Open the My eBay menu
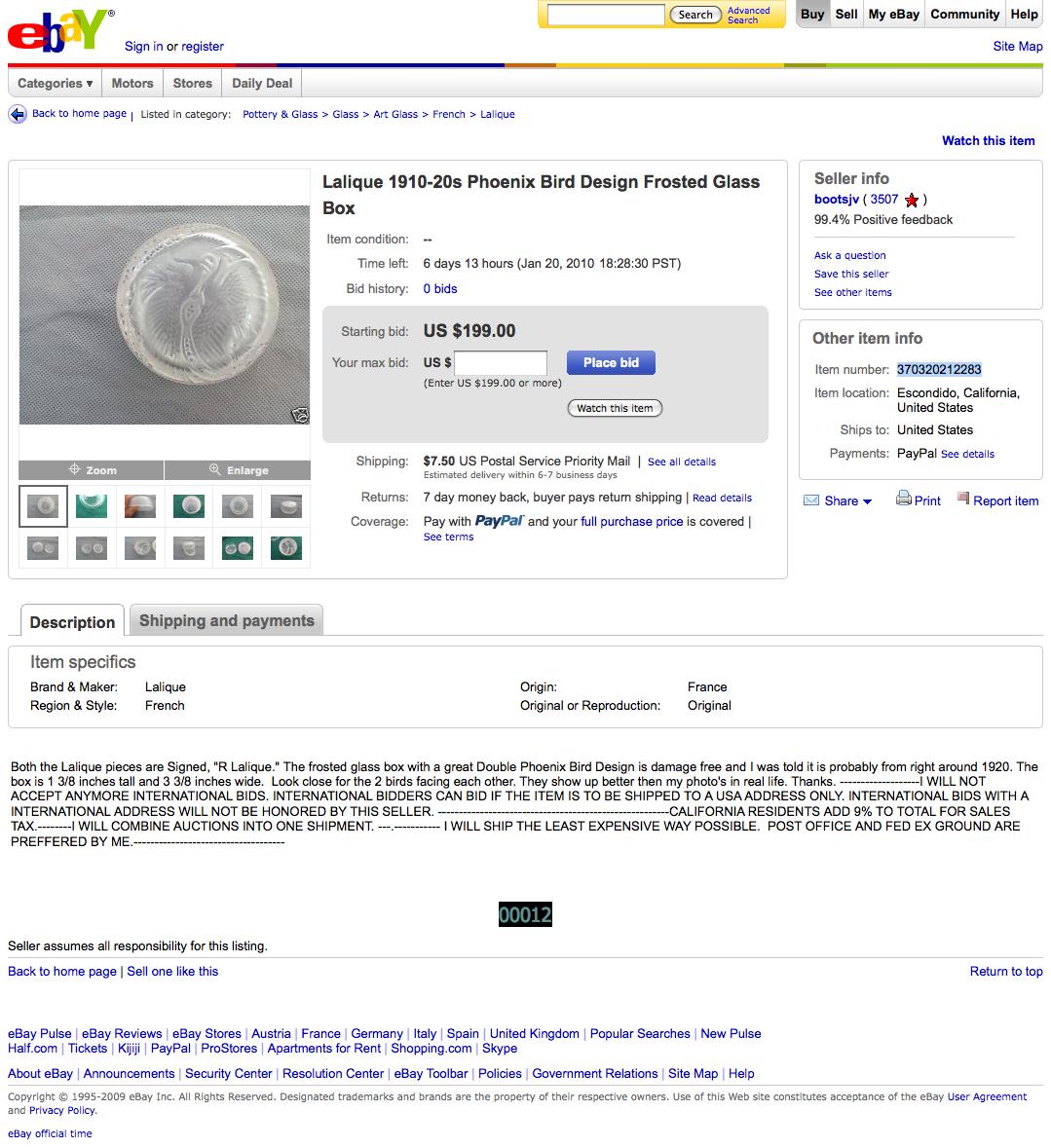 893,15
